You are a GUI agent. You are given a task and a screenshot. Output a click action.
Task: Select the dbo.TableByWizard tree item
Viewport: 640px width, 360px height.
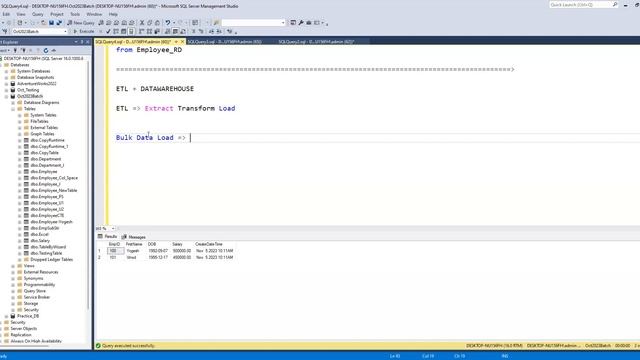pyautogui.click(x=48, y=247)
